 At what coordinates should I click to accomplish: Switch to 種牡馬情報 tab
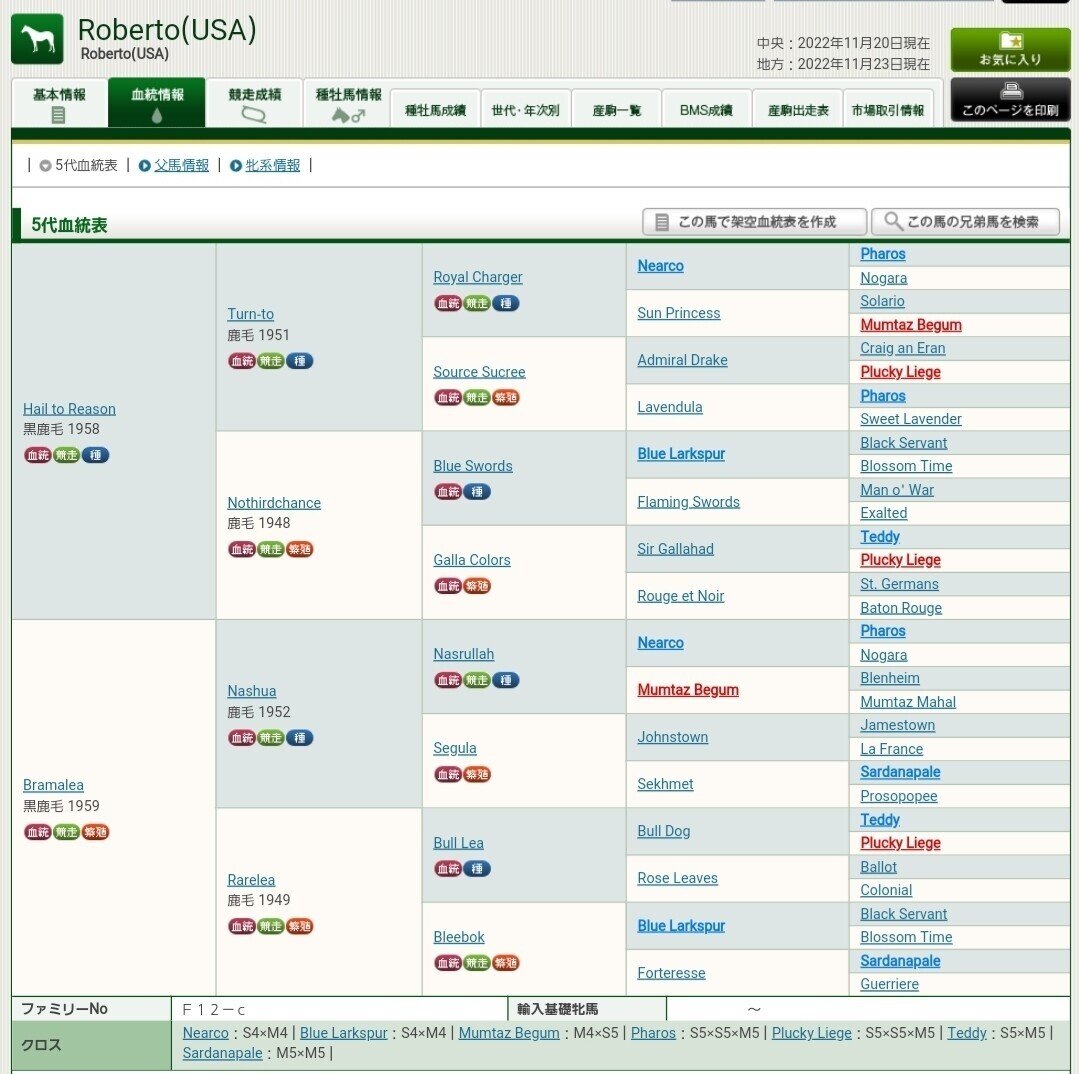point(348,103)
